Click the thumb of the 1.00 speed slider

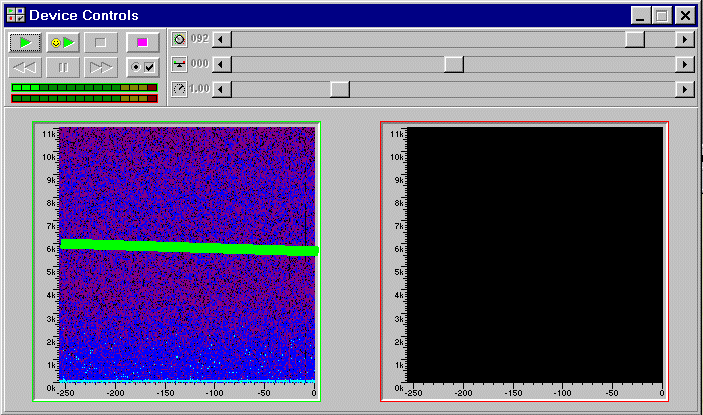(x=340, y=89)
